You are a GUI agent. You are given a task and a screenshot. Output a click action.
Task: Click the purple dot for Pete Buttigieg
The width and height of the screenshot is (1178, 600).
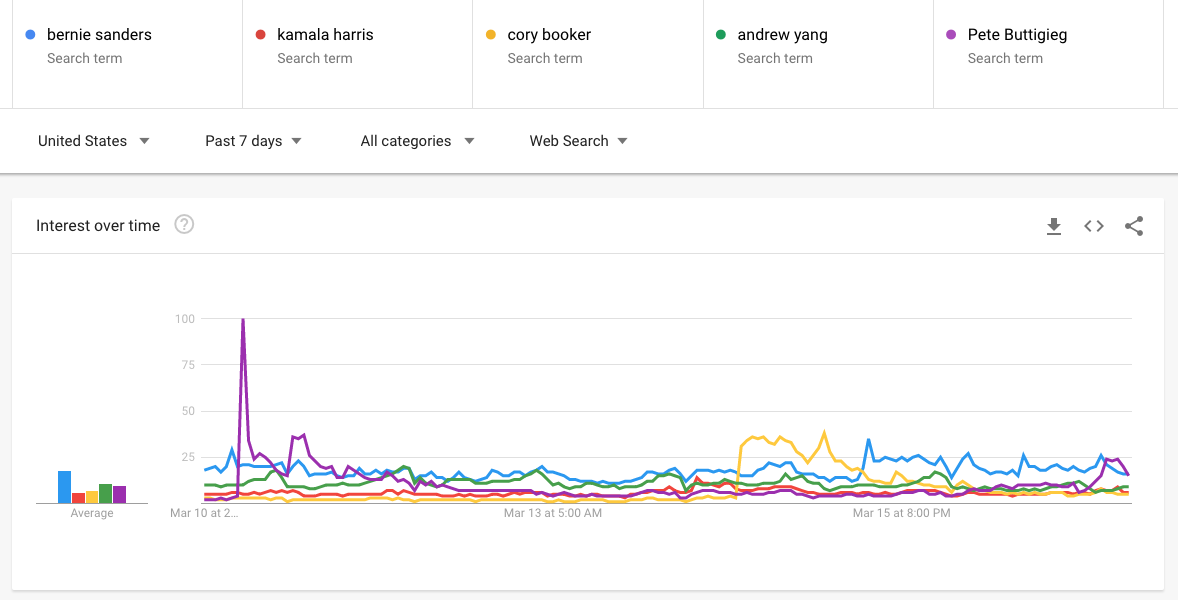coord(951,35)
